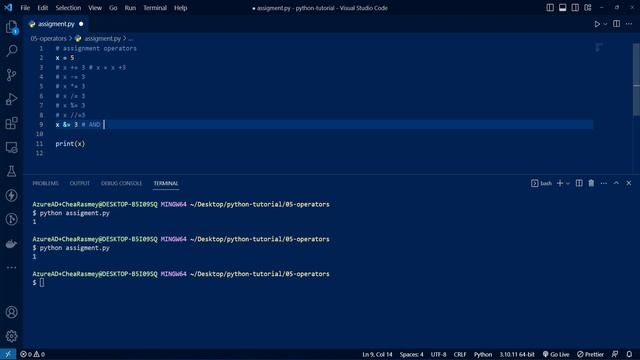
Task: Click the editor vertical scrollbar
Action: point(636,80)
